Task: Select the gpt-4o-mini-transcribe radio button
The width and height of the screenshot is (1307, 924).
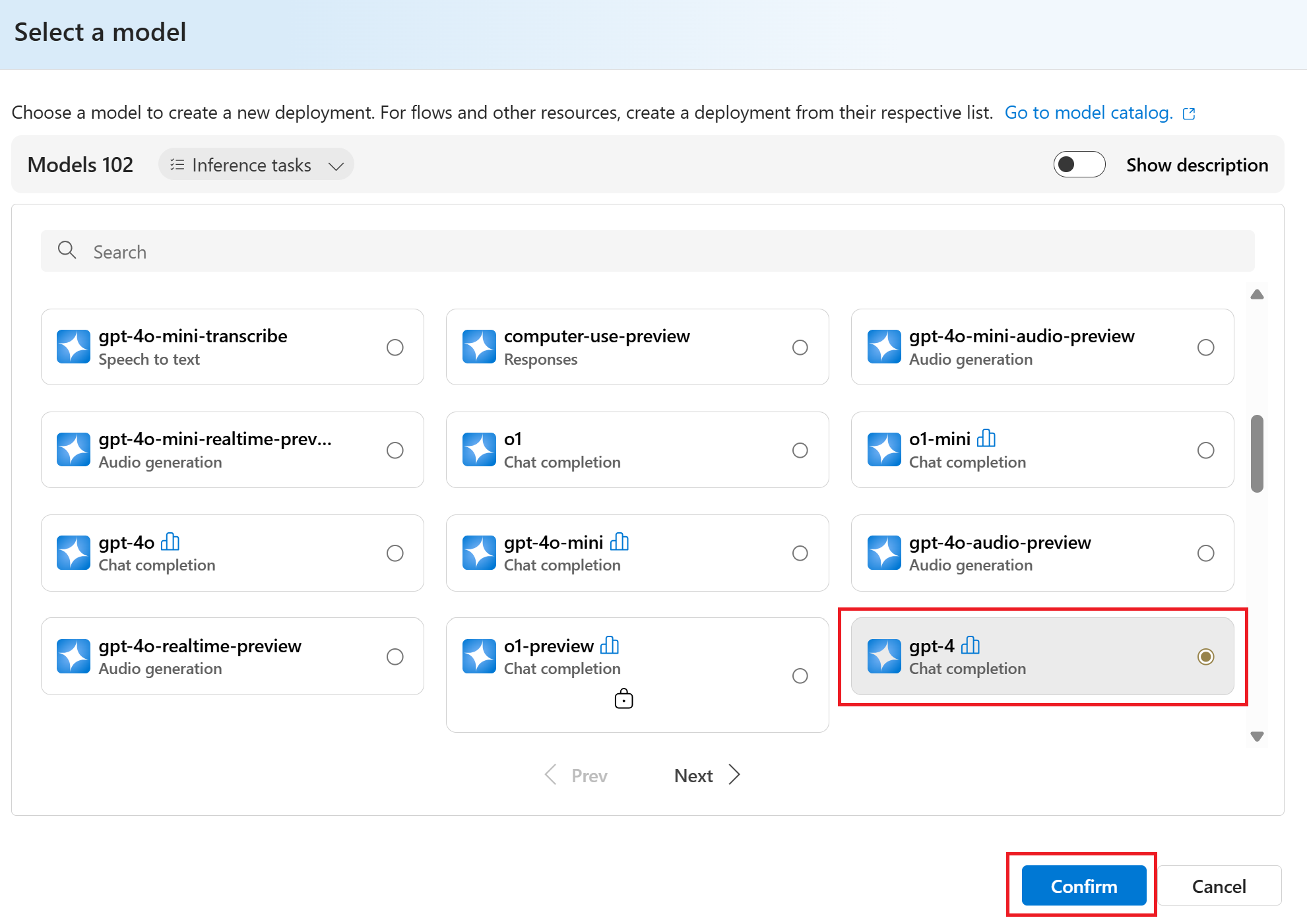Action: tap(395, 348)
